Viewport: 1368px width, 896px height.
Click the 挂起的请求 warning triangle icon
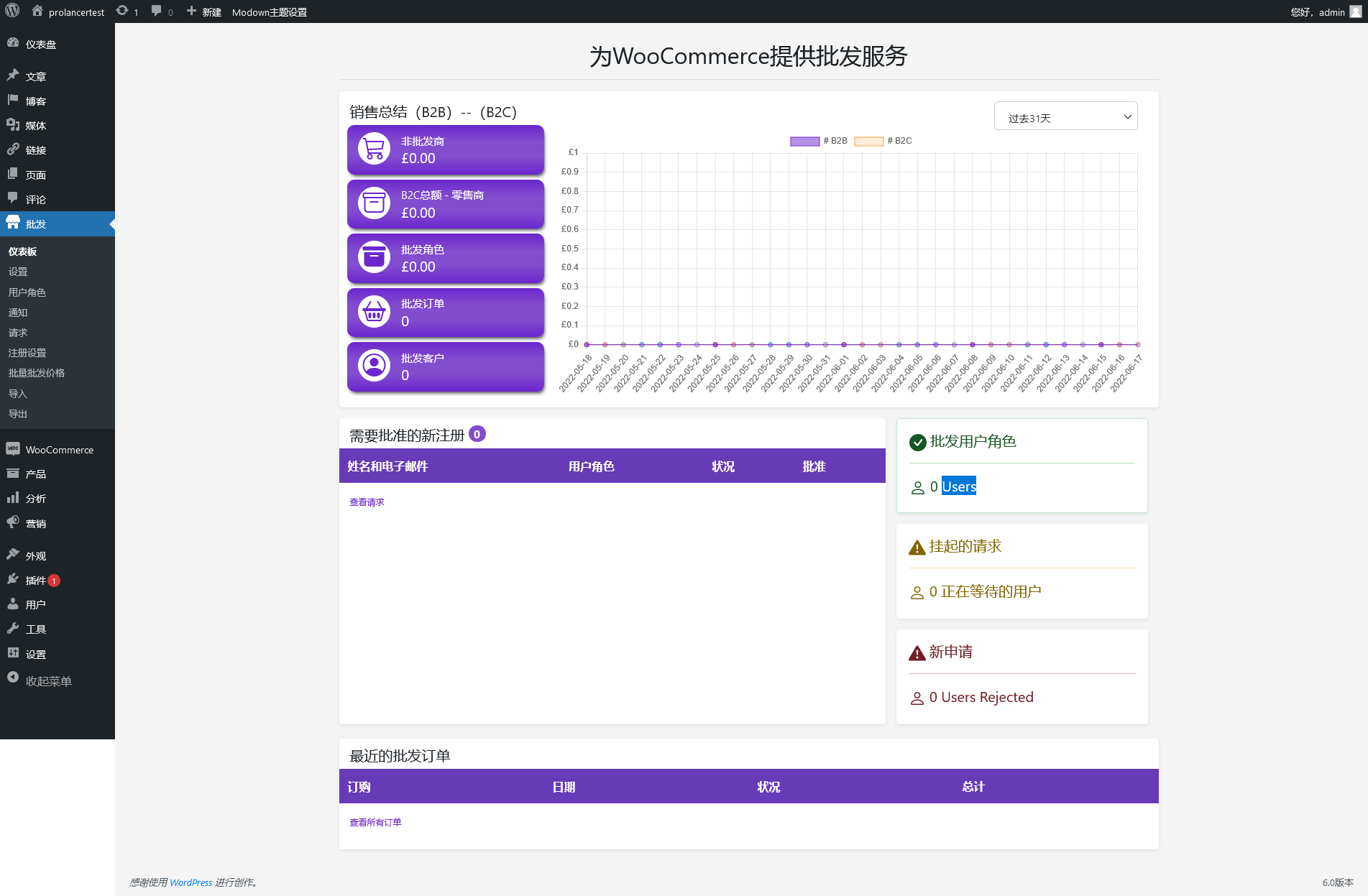click(917, 548)
